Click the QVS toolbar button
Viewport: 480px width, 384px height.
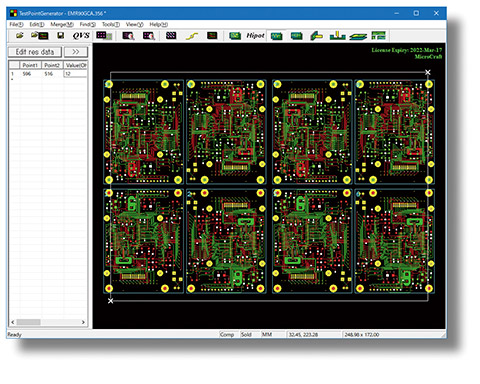pos(81,35)
